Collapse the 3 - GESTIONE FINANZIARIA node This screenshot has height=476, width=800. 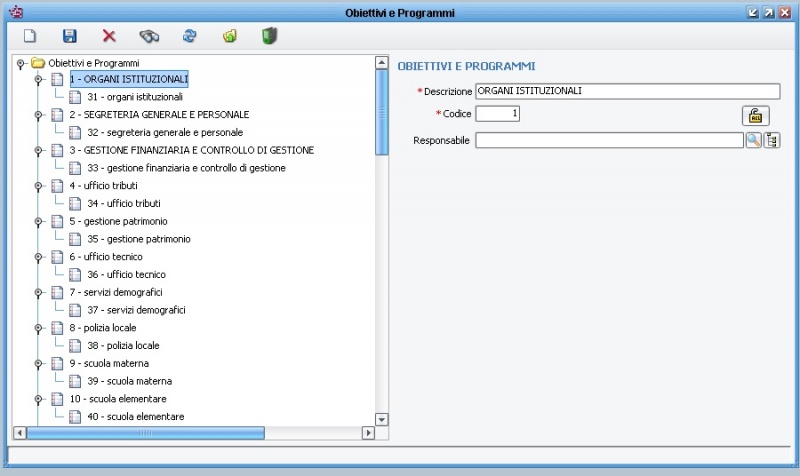click(x=38, y=151)
